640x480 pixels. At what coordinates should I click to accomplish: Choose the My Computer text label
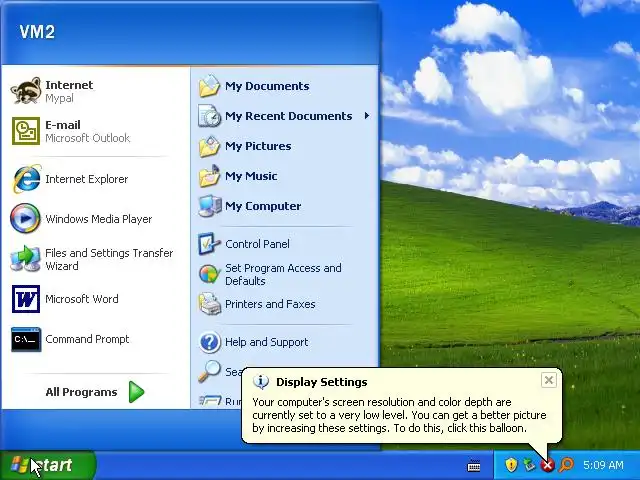(263, 206)
